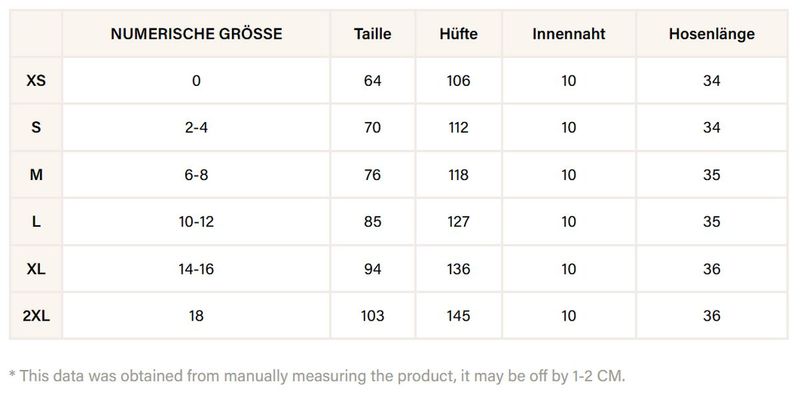Viewport: 800px width, 394px height.
Task: Click numeric size cell 14-16
Action: pos(196,268)
